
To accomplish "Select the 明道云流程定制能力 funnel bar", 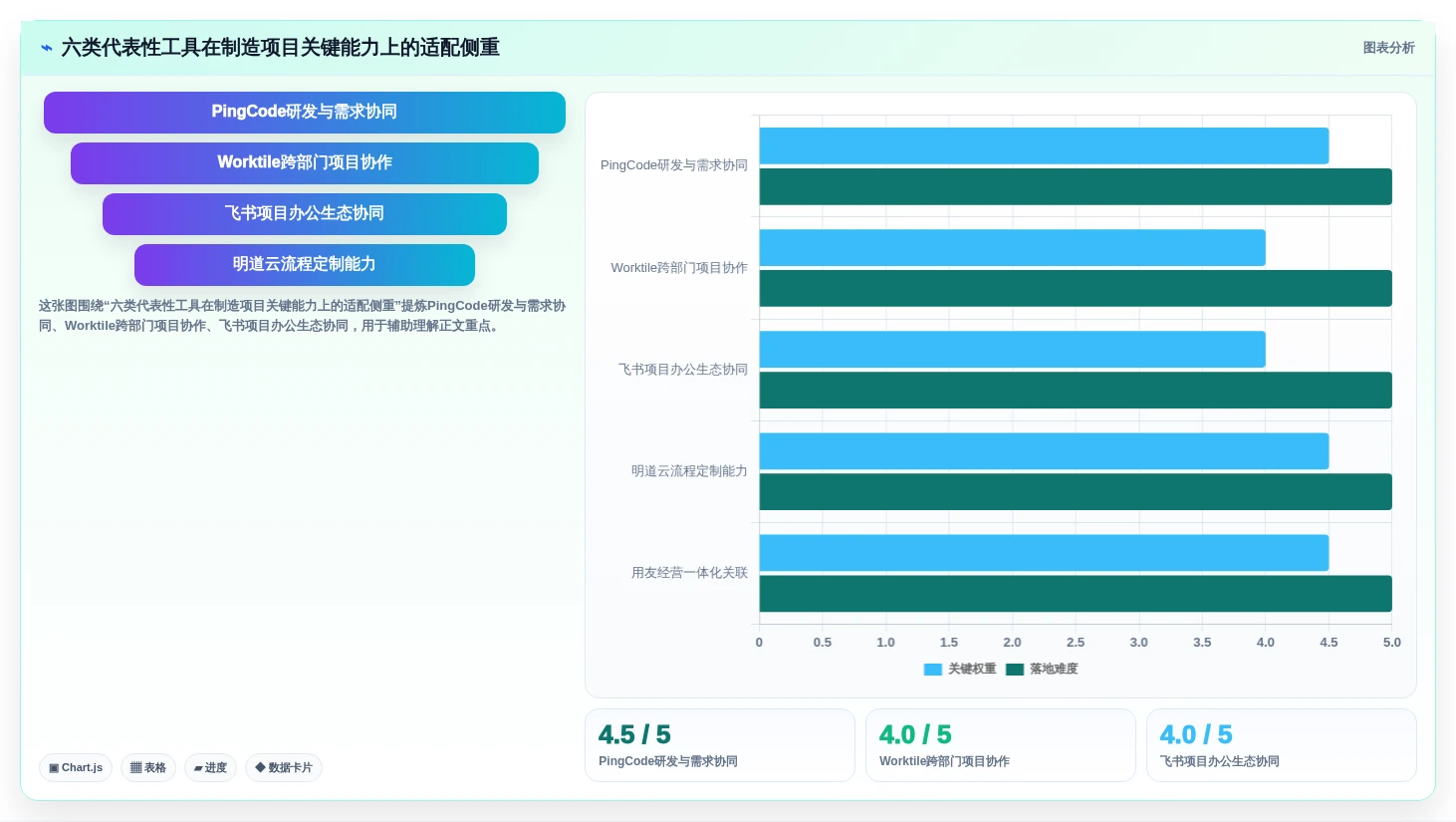I will point(305,265).
